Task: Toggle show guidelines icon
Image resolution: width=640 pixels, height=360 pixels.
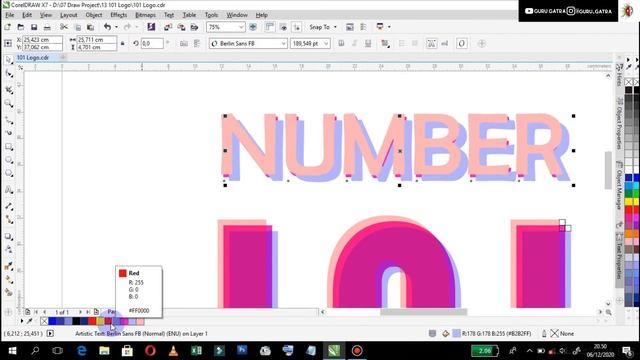Action: tap(297, 27)
